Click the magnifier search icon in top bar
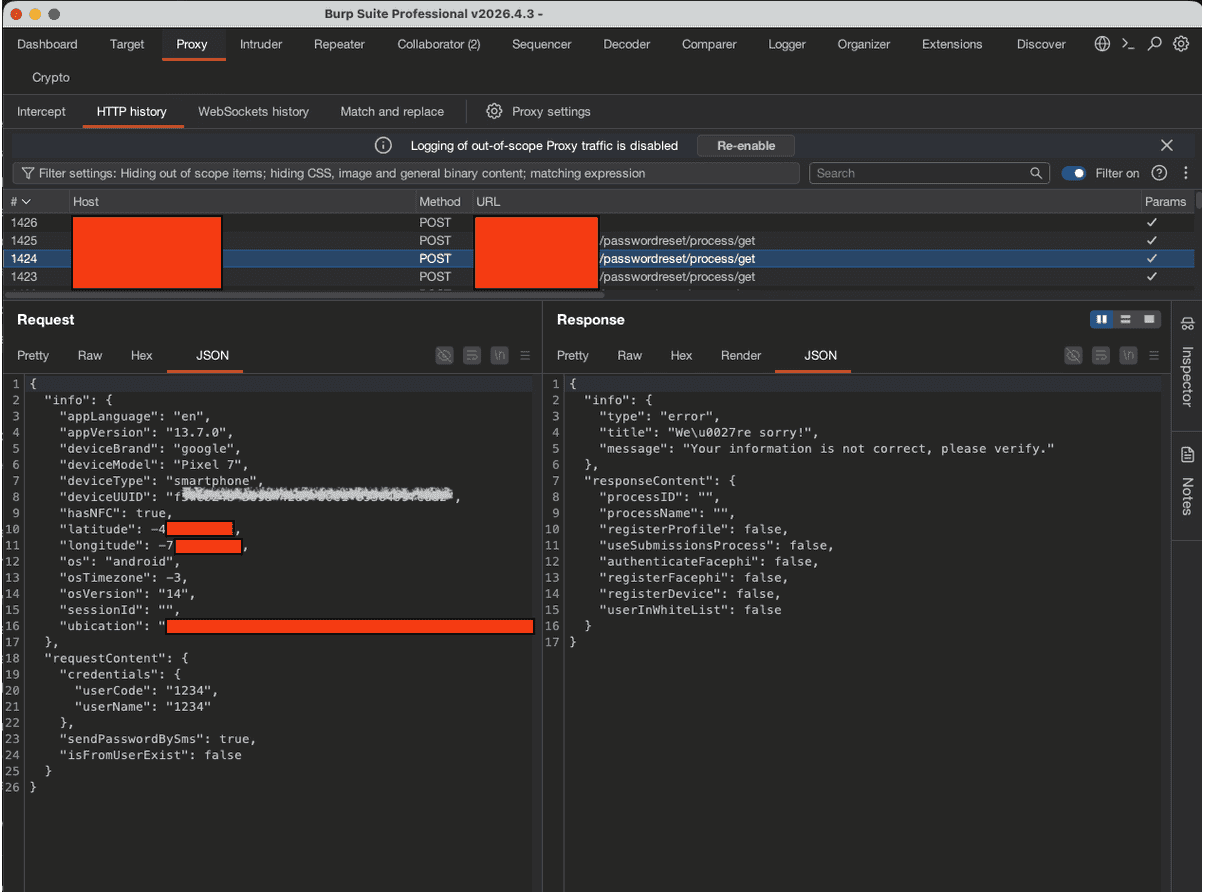The height and width of the screenshot is (894, 1206). pos(1155,44)
